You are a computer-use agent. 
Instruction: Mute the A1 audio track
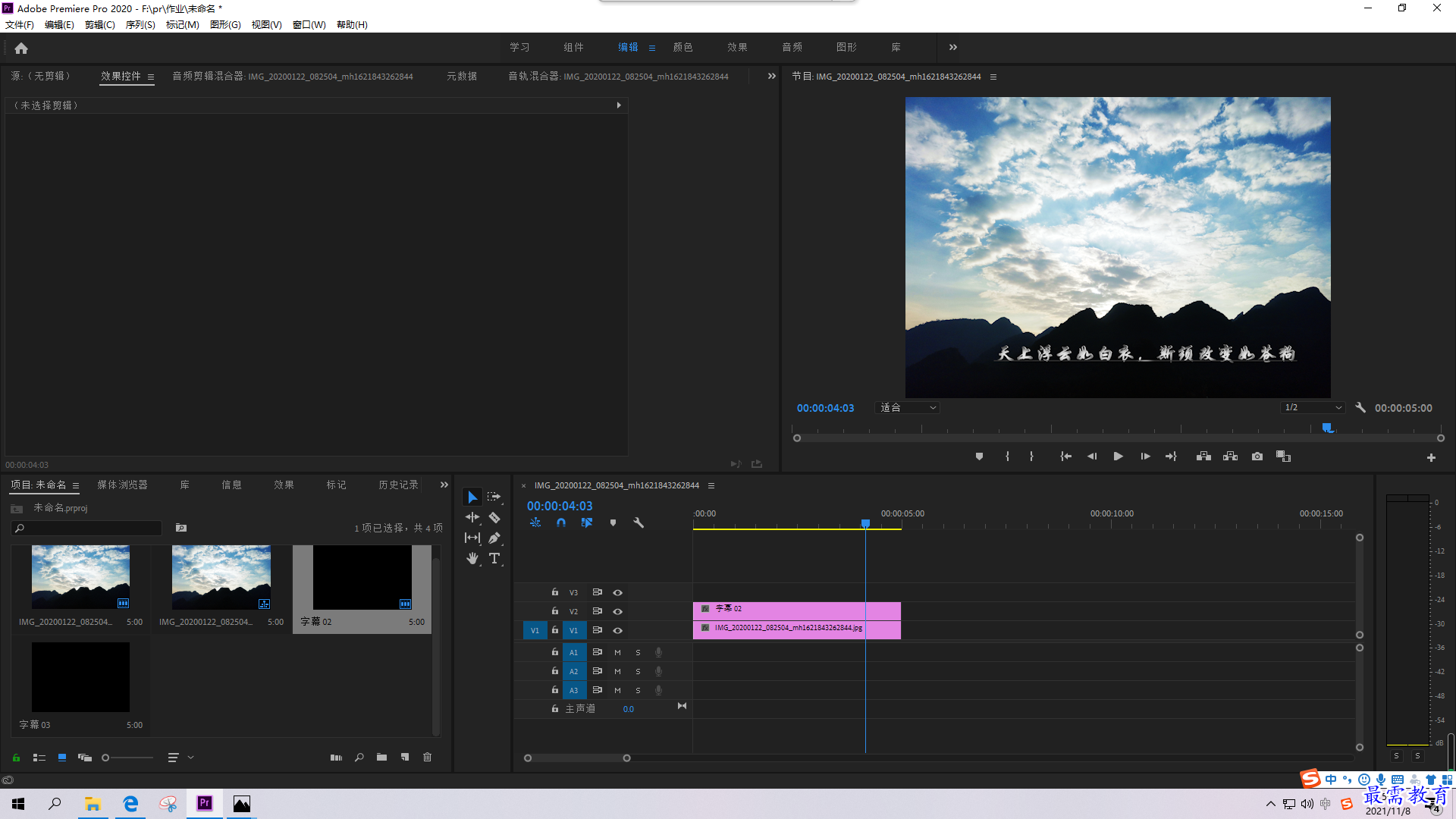[617, 652]
